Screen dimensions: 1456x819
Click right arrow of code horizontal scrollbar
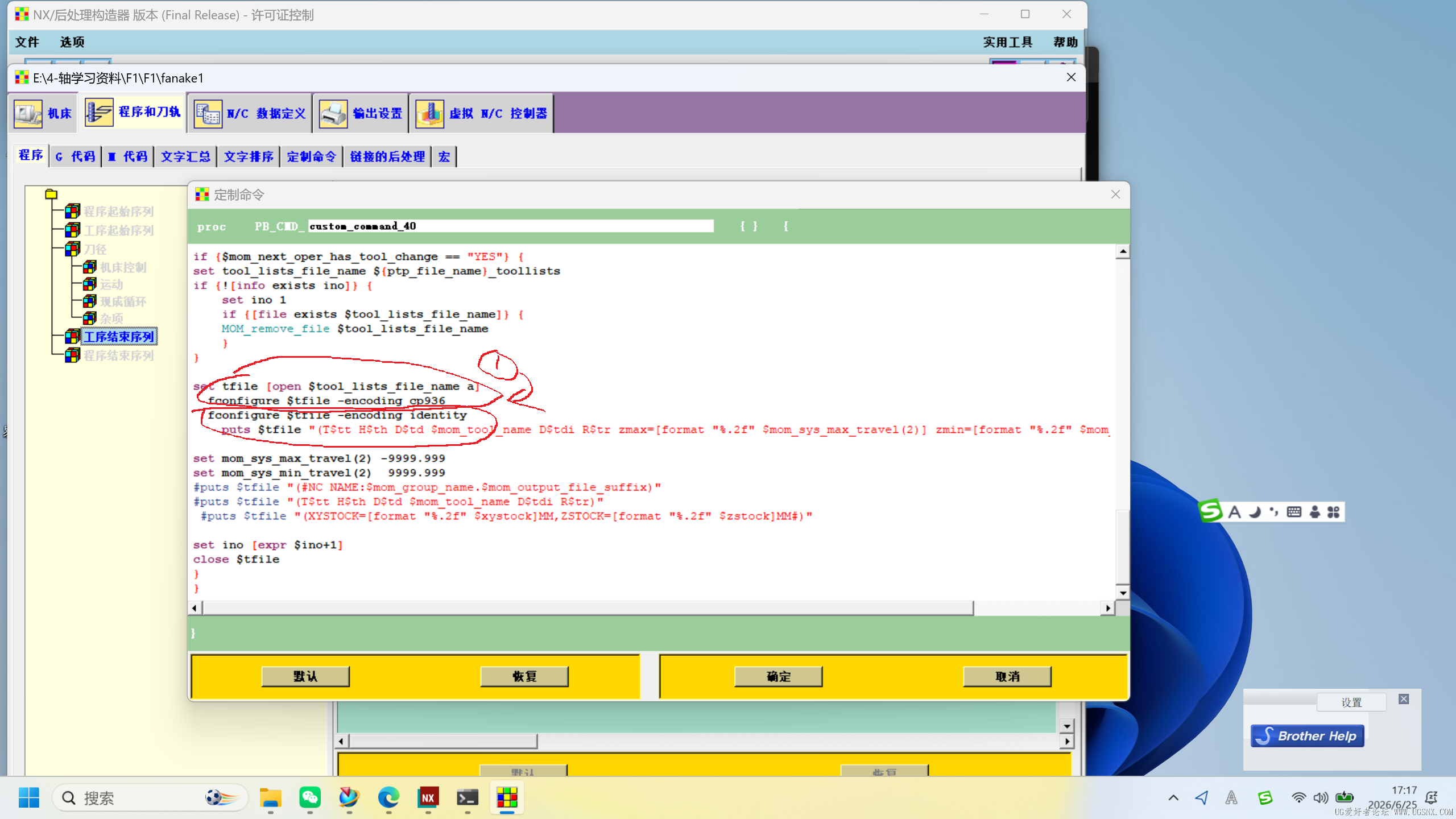click(x=1108, y=608)
